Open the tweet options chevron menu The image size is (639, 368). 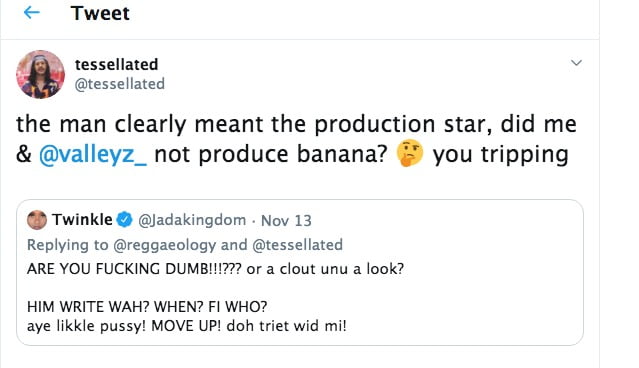click(x=576, y=63)
